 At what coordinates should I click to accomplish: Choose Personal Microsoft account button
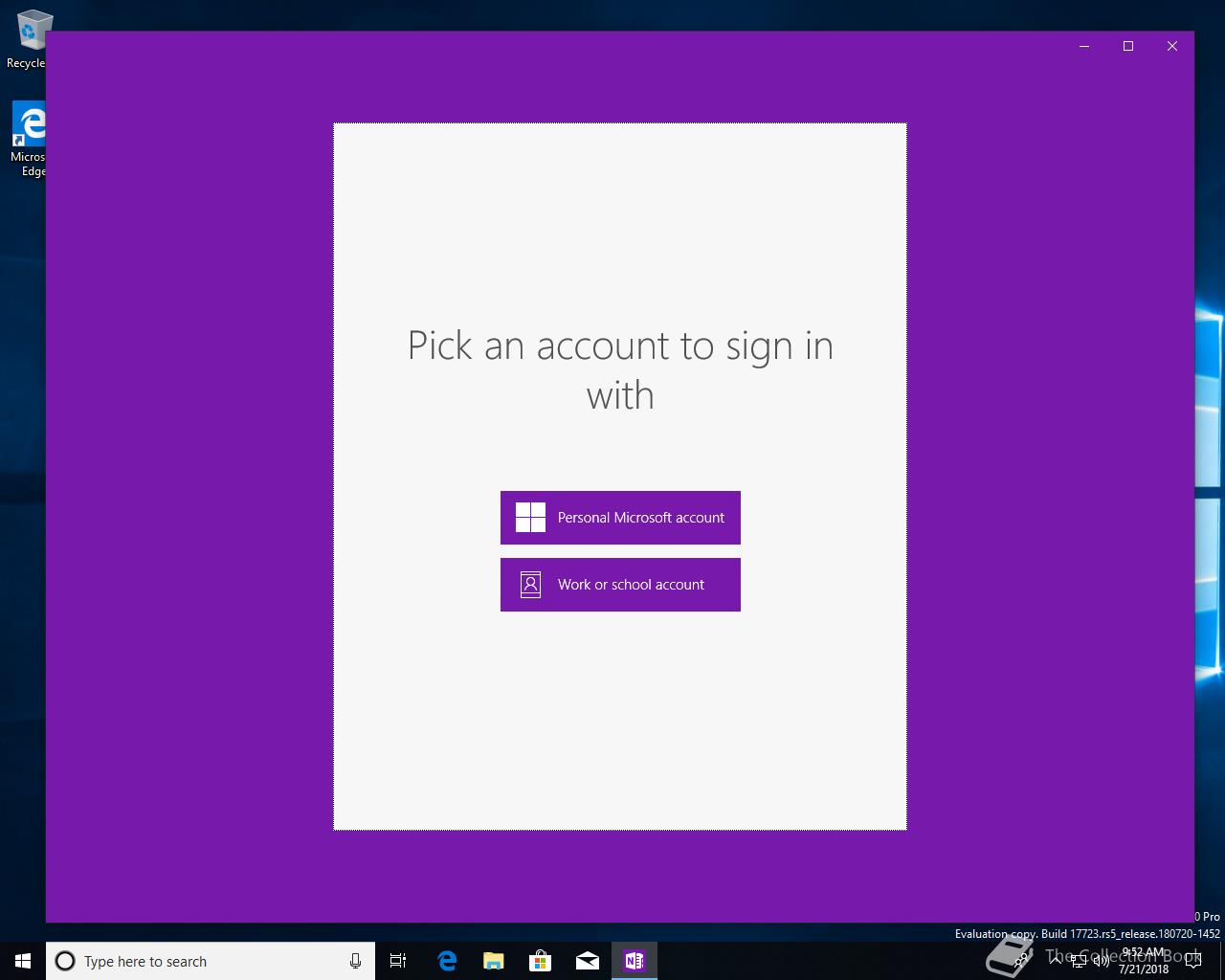(620, 518)
